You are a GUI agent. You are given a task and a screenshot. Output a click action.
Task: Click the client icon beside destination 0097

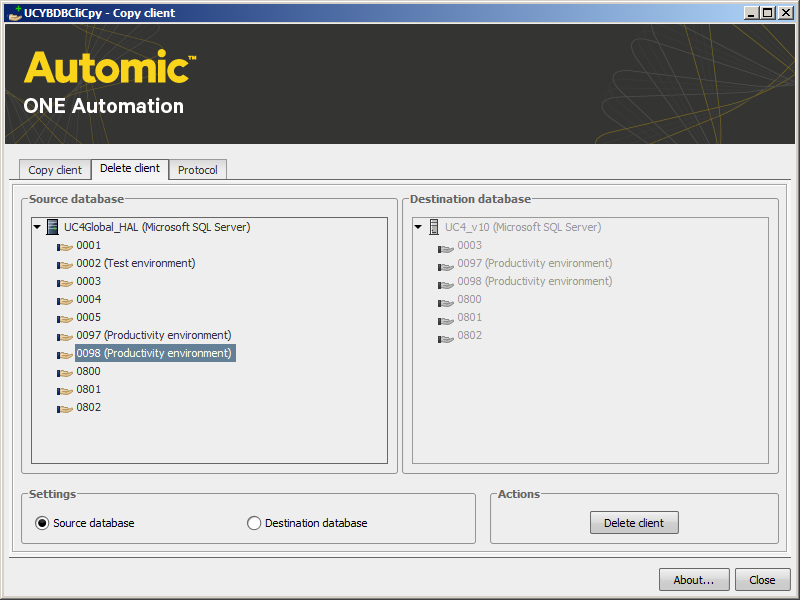pyautogui.click(x=446, y=266)
